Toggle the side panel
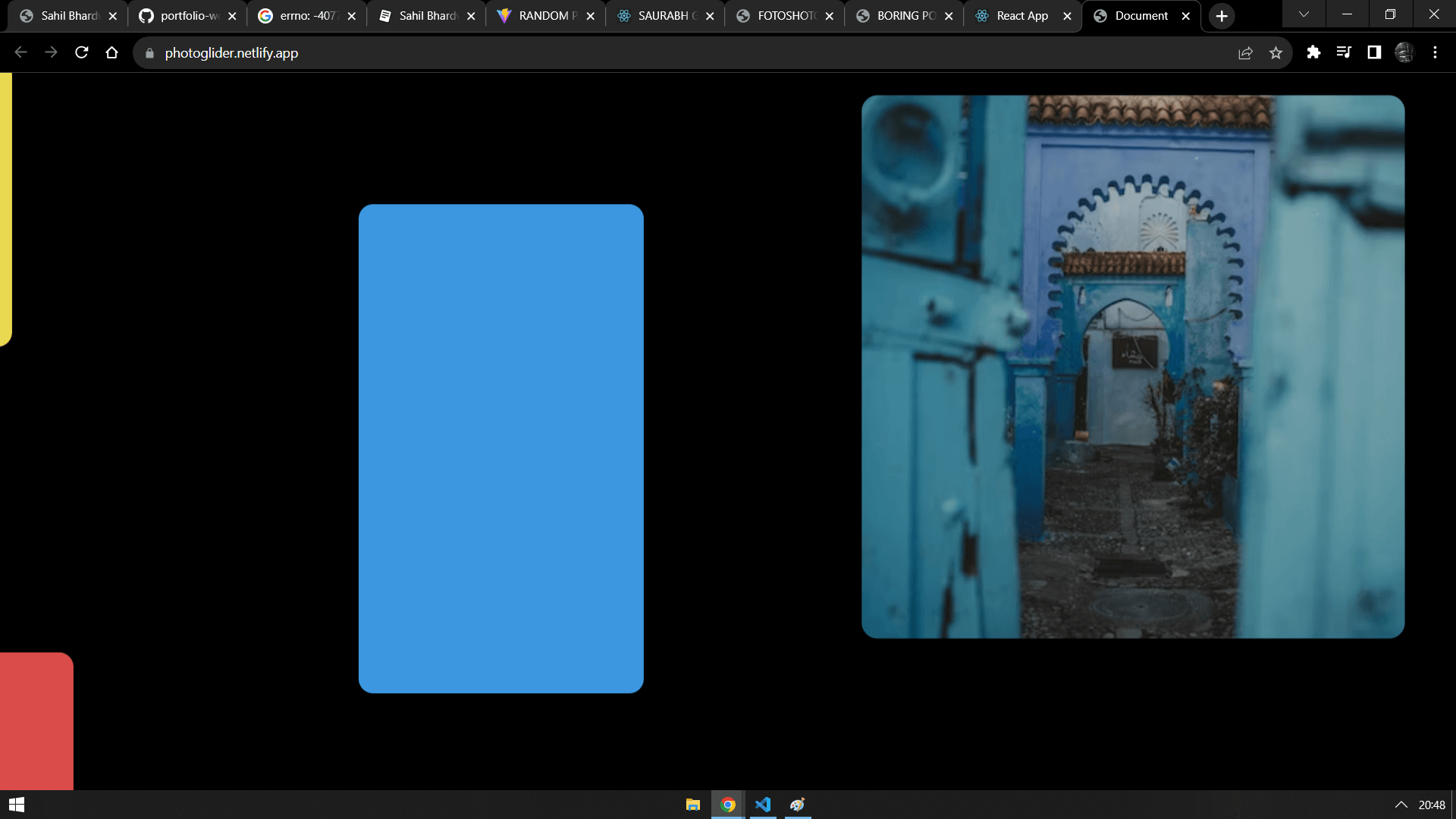The width and height of the screenshot is (1456, 819). (x=1374, y=52)
